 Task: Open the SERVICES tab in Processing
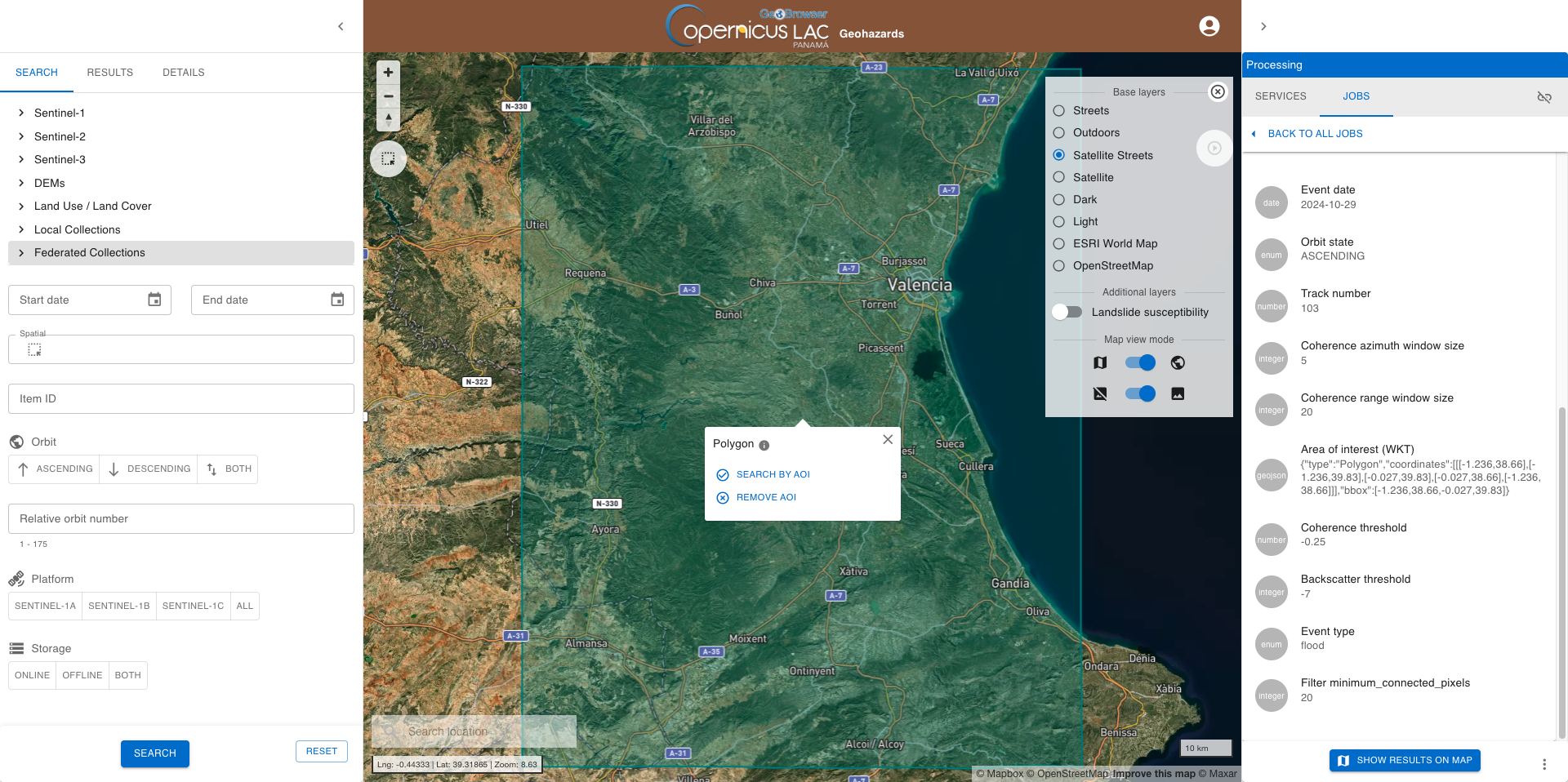1280,96
